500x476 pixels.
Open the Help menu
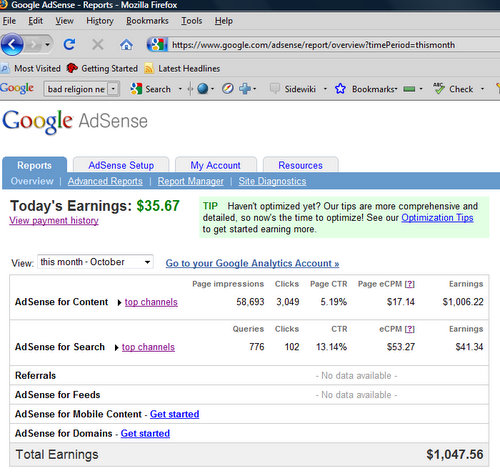pos(224,21)
